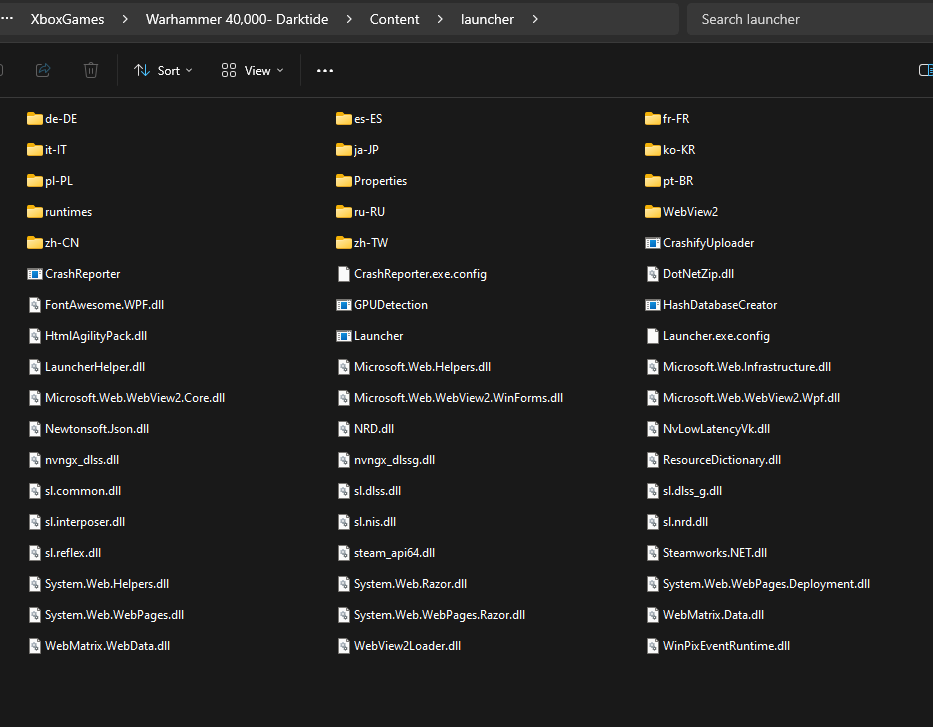Image resolution: width=933 pixels, height=727 pixels.
Task: Open the See more ellipsis menu
Action: click(325, 71)
